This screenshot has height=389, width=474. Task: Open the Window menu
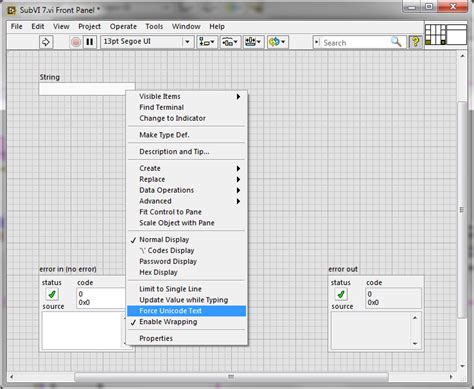(186, 26)
